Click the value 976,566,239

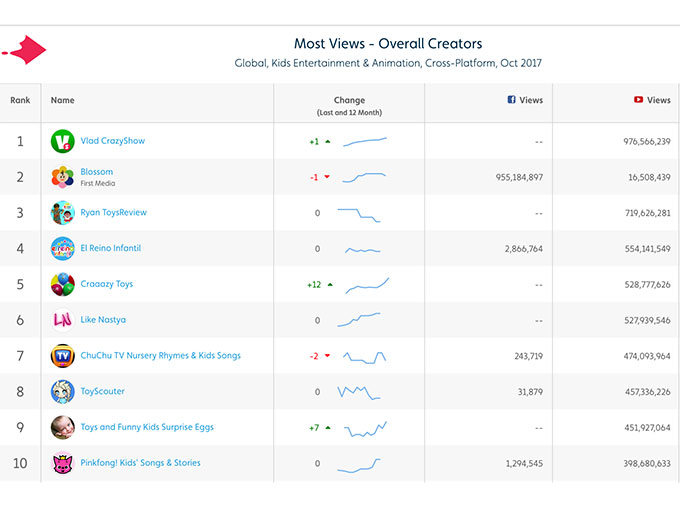(647, 141)
